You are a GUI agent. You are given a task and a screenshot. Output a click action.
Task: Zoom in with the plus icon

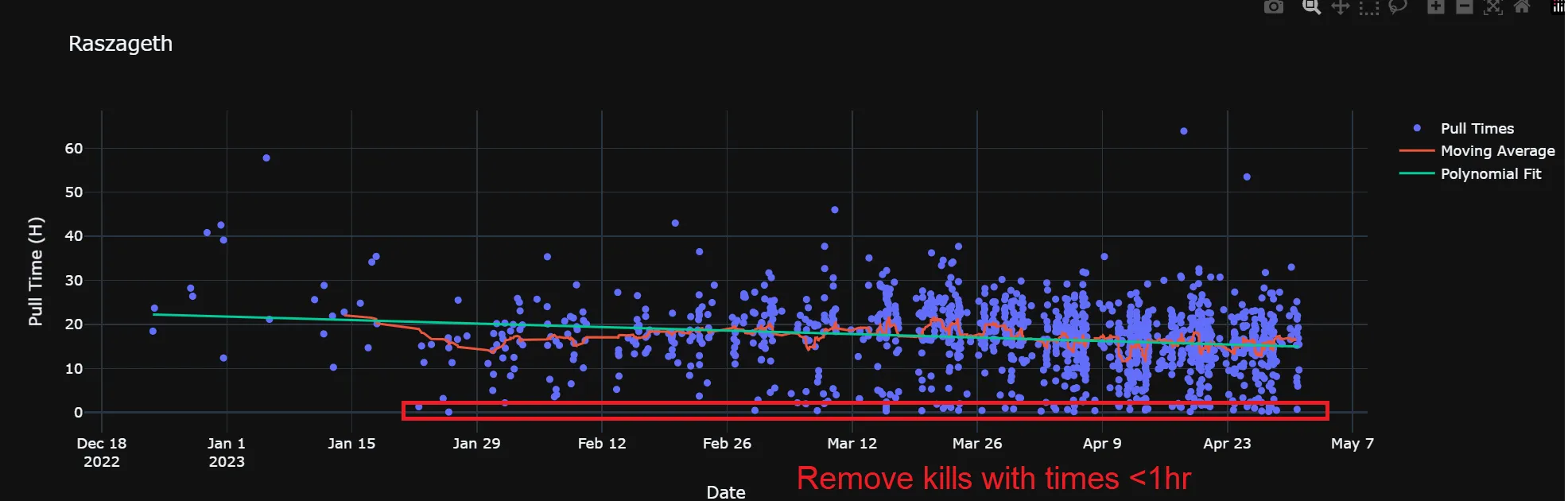tap(1435, 7)
